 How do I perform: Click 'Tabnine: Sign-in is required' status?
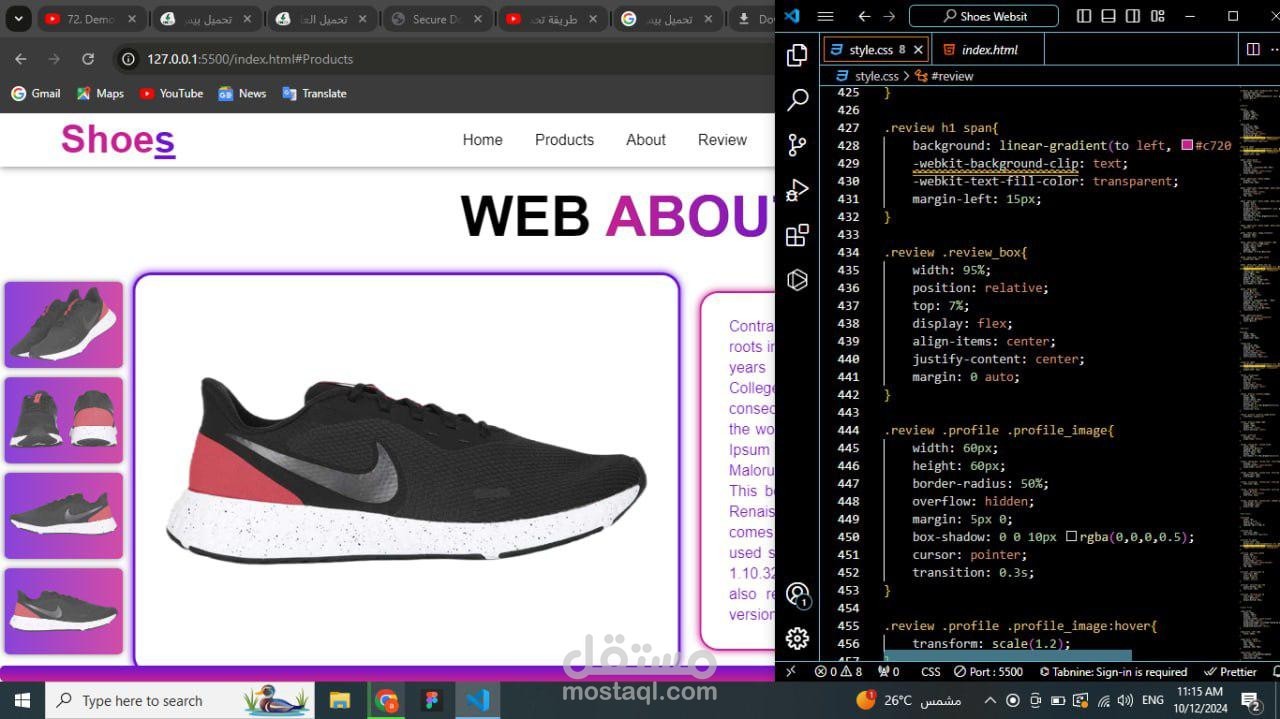(x=1113, y=672)
